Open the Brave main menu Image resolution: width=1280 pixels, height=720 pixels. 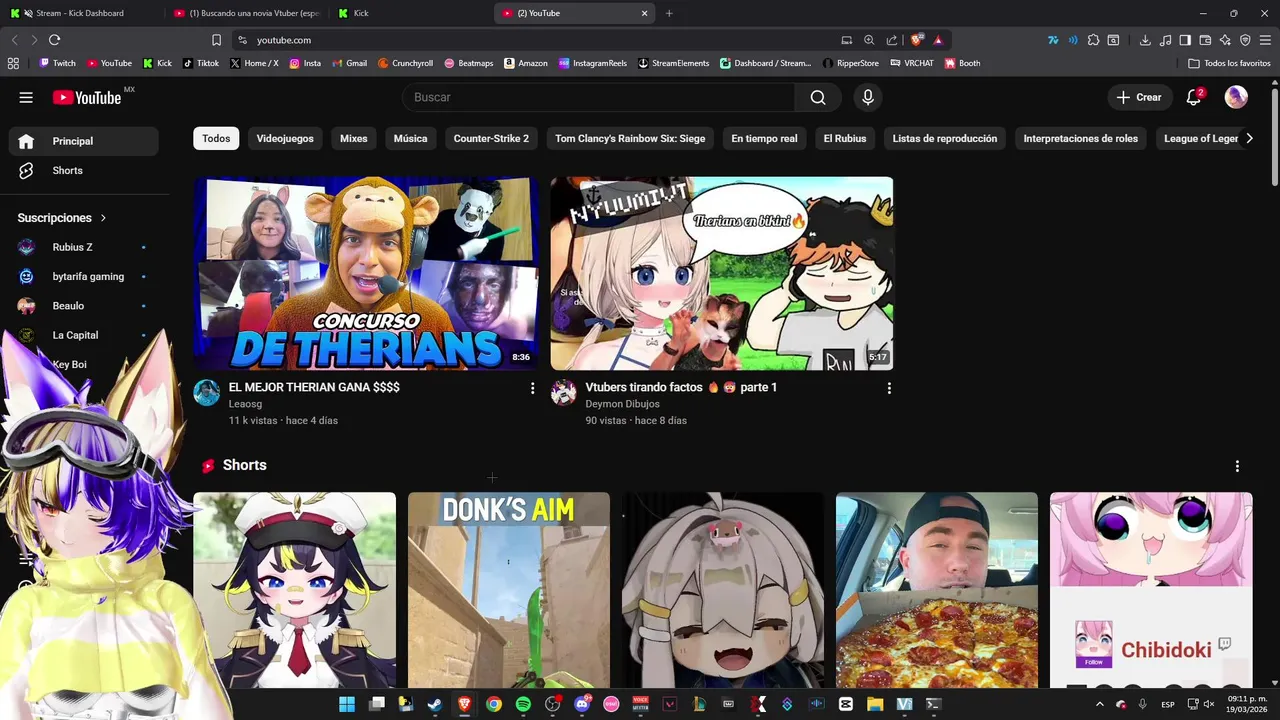point(1265,40)
